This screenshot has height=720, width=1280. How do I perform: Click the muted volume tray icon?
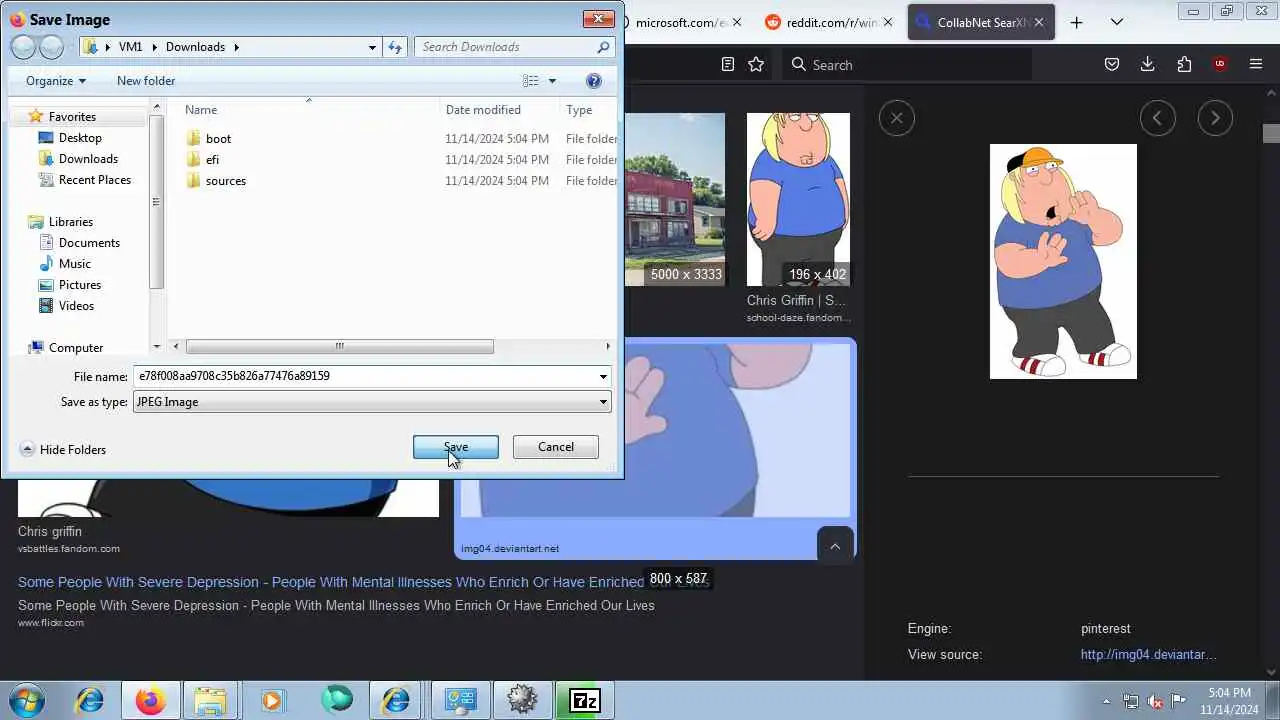(1156, 701)
